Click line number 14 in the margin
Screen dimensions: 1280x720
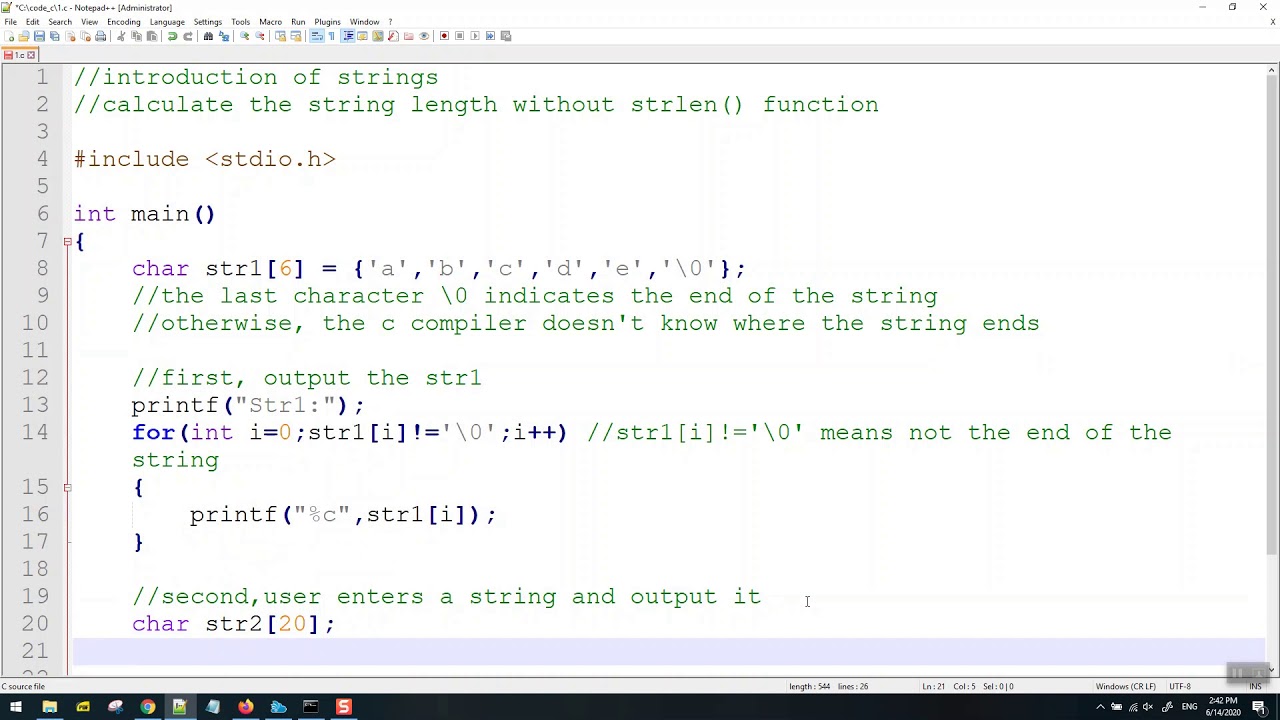pyautogui.click(x=34, y=433)
